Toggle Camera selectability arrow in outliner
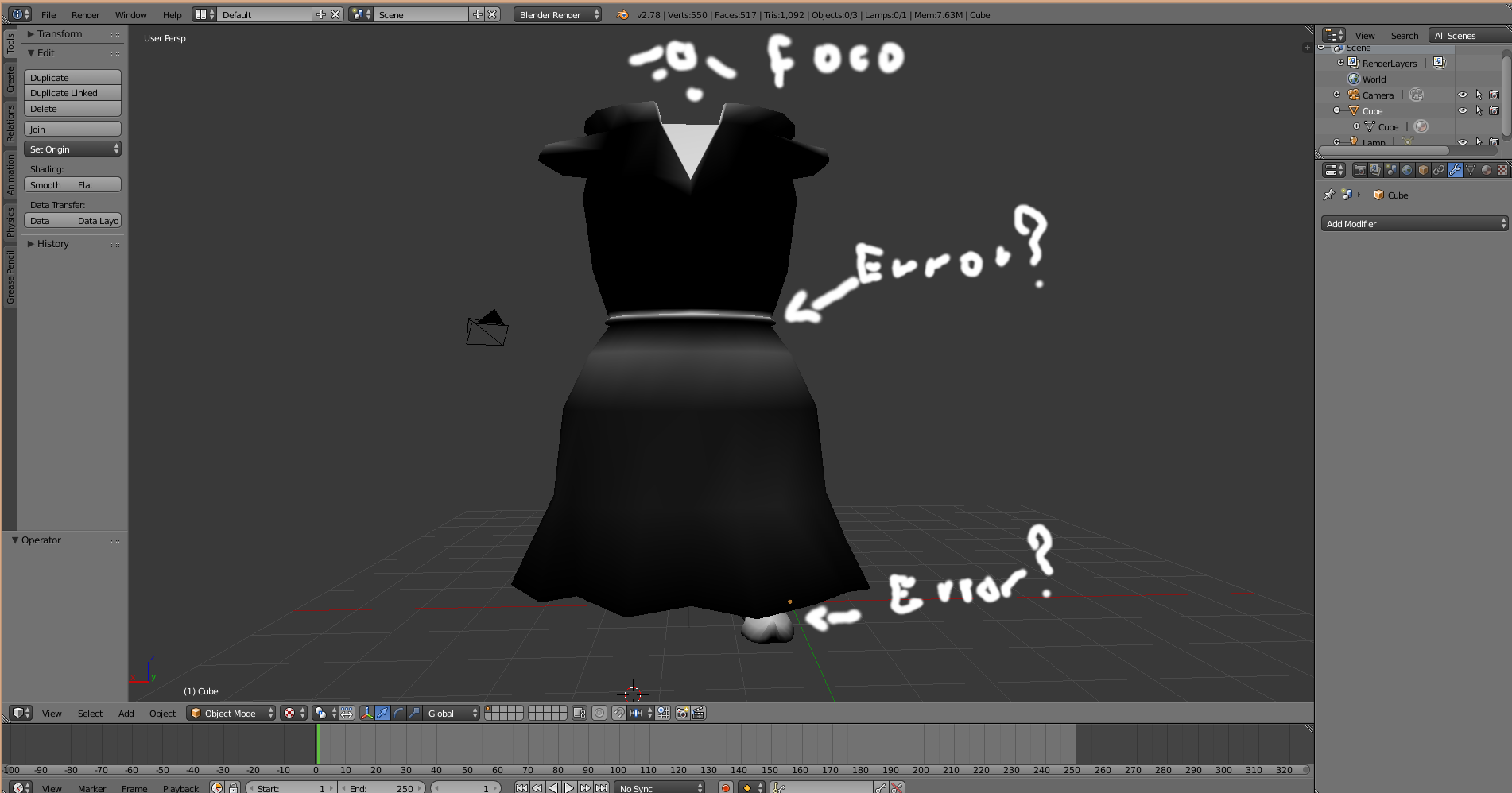This screenshot has height=793, width=1512. coord(1479,95)
